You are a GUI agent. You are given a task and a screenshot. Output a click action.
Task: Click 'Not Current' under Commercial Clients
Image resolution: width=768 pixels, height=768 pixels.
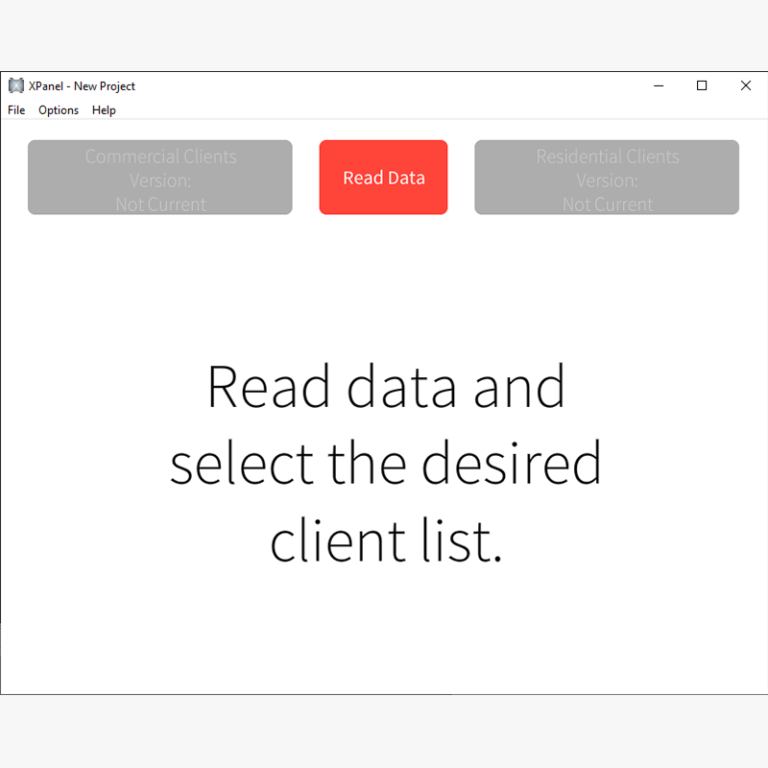pyautogui.click(x=160, y=204)
